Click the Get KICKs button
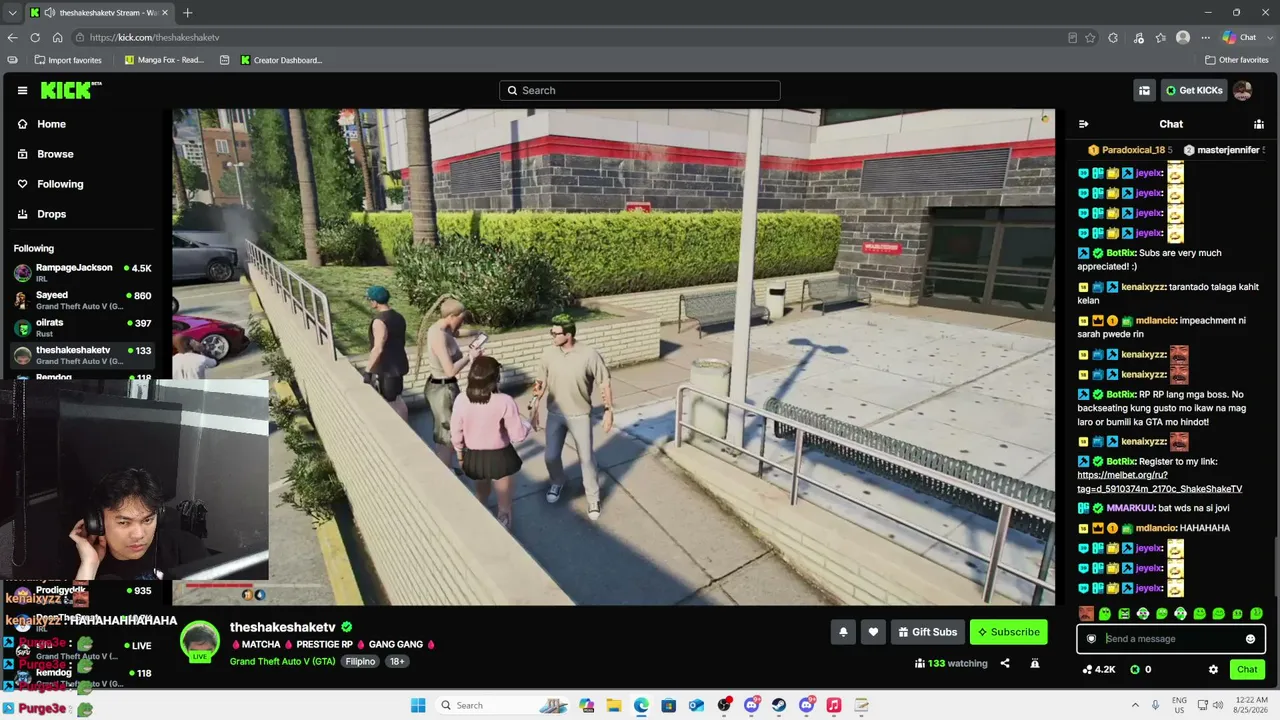Screen dimensions: 1280x720 tap(1194, 90)
